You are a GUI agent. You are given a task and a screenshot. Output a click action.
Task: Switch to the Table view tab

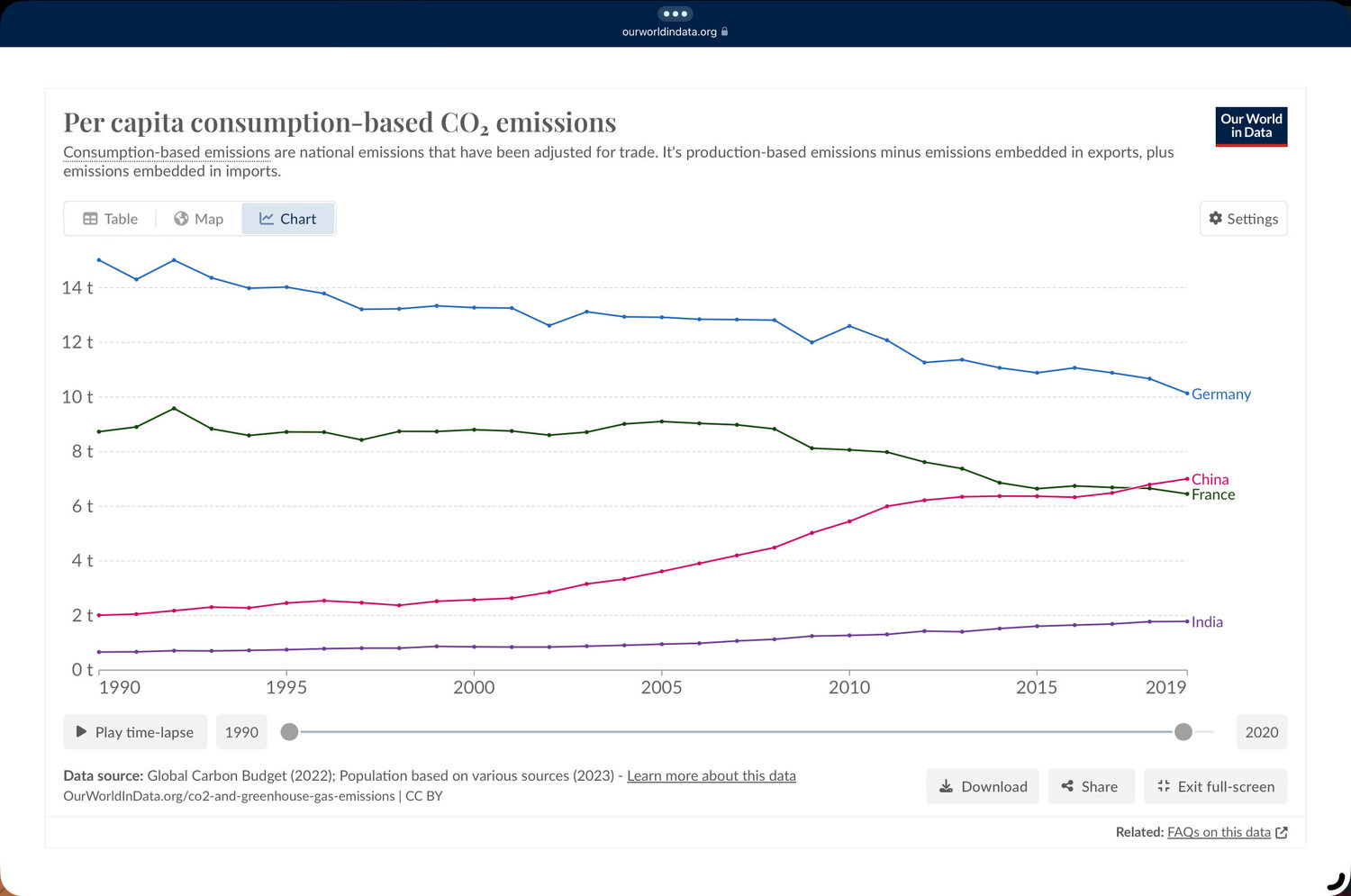[x=111, y=219]
